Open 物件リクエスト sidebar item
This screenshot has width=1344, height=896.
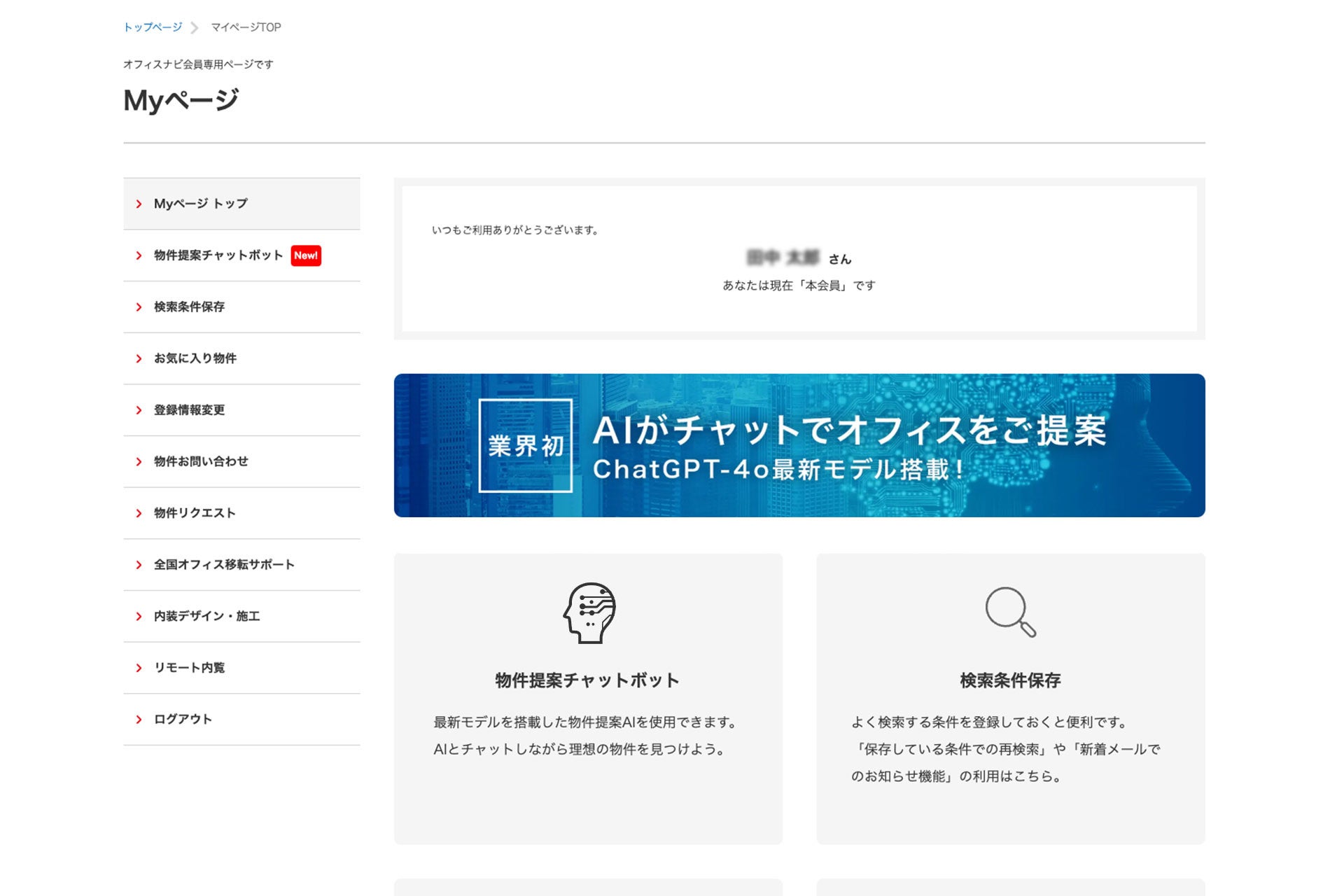(195, 513)
